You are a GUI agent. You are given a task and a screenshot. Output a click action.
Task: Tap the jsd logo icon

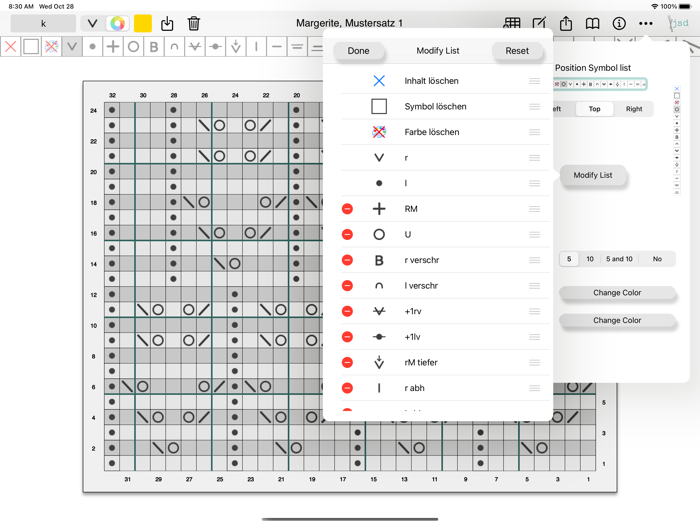679,23
